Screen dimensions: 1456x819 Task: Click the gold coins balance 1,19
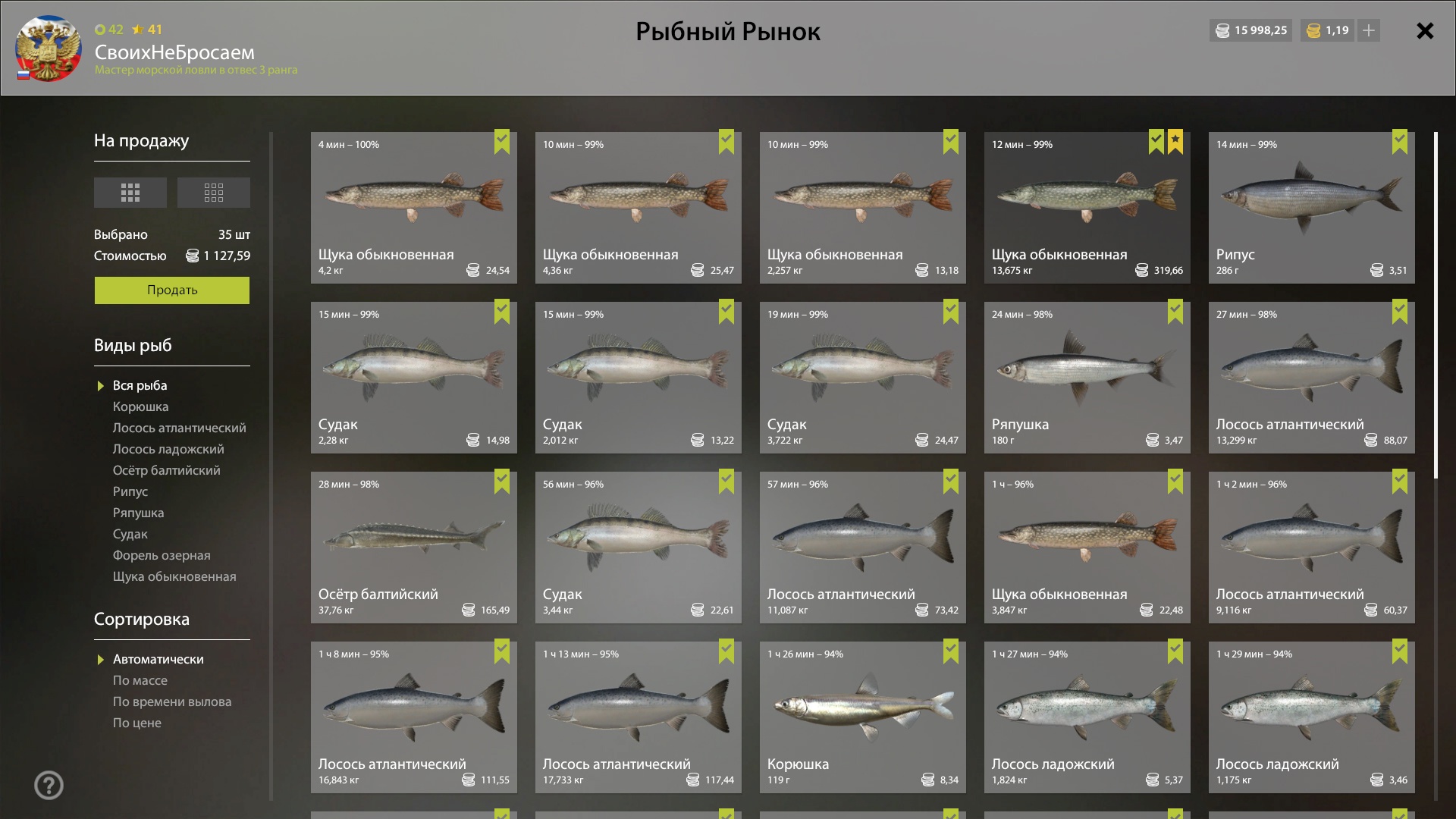(1328, 30)
